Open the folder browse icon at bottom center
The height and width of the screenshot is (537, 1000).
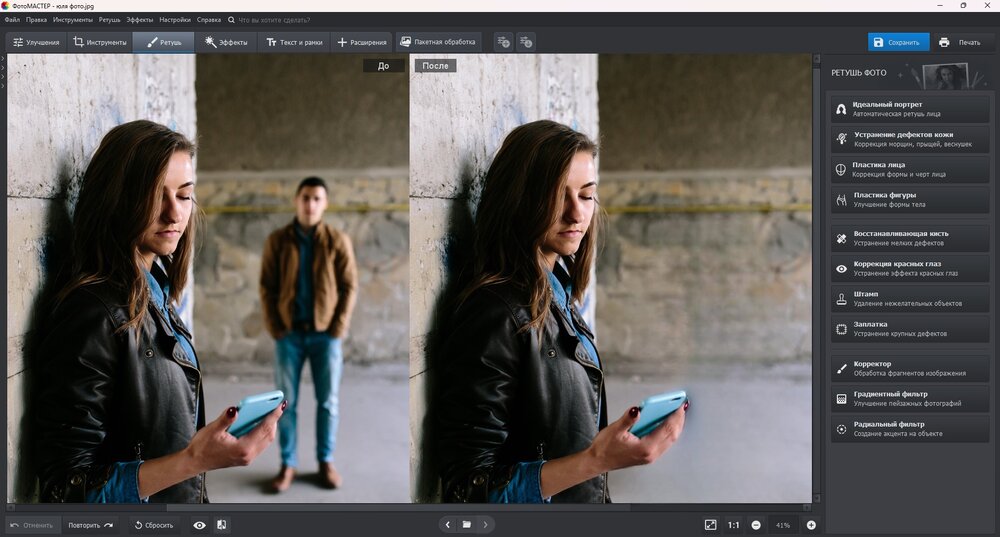tap(466, 525)
